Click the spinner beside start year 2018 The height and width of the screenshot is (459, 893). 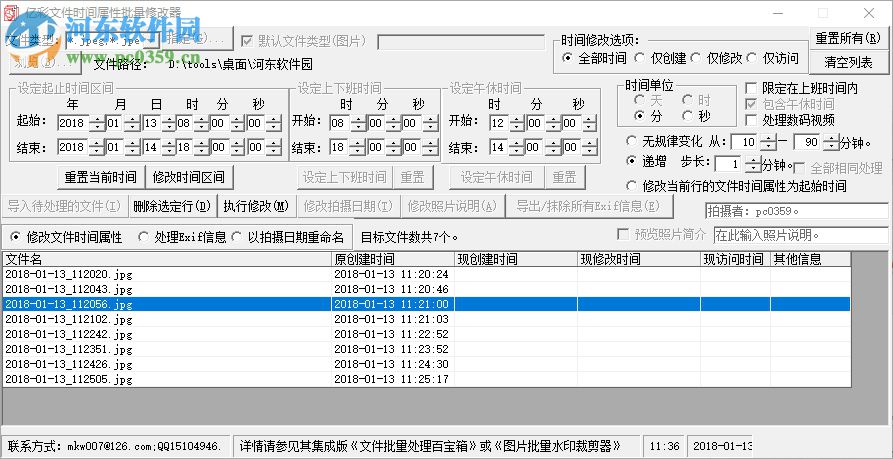click(x=96, y=123)
